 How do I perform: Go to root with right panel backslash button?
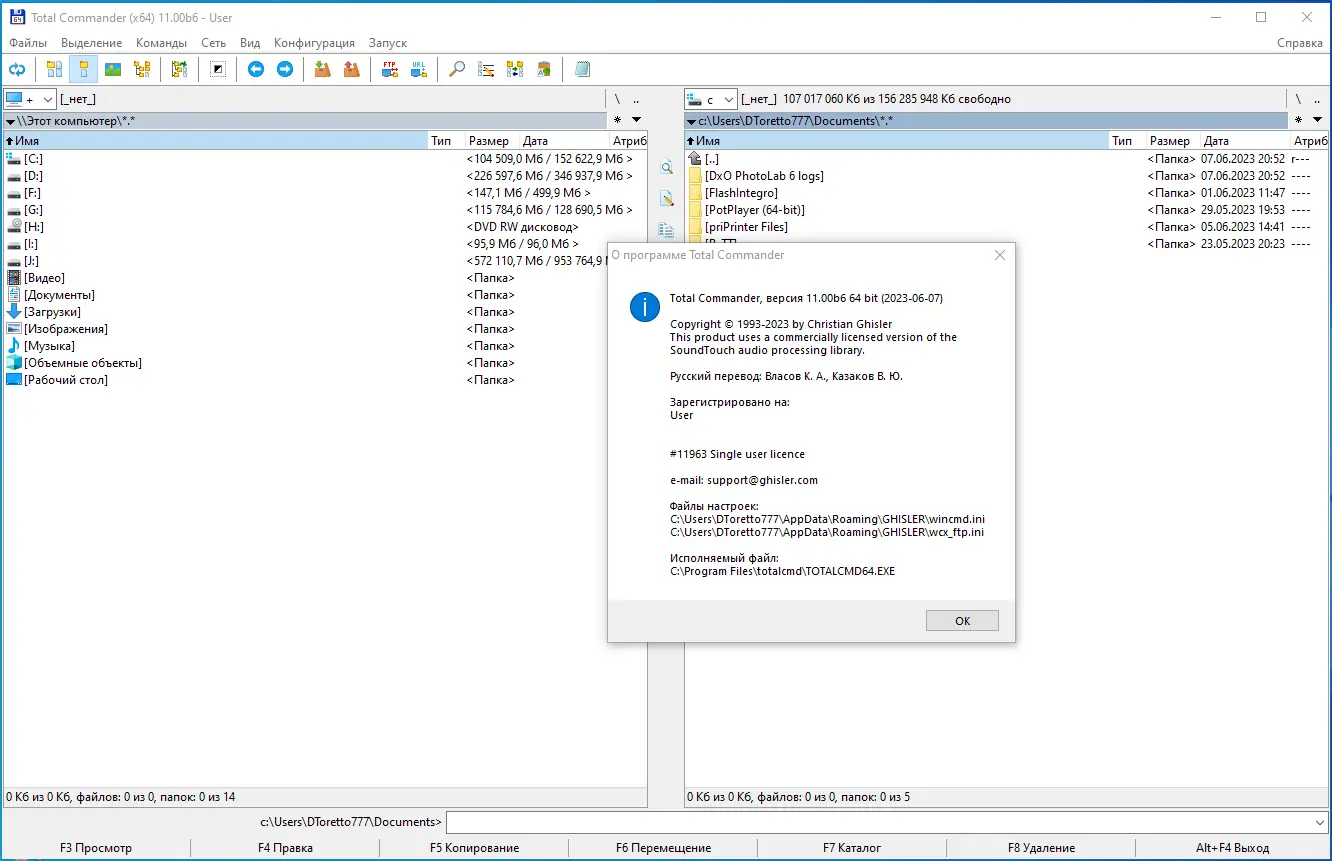pos(1298,99)
